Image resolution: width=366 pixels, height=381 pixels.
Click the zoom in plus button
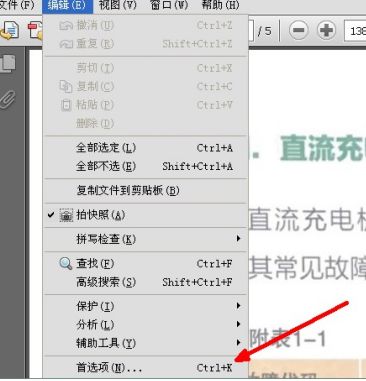326,31
